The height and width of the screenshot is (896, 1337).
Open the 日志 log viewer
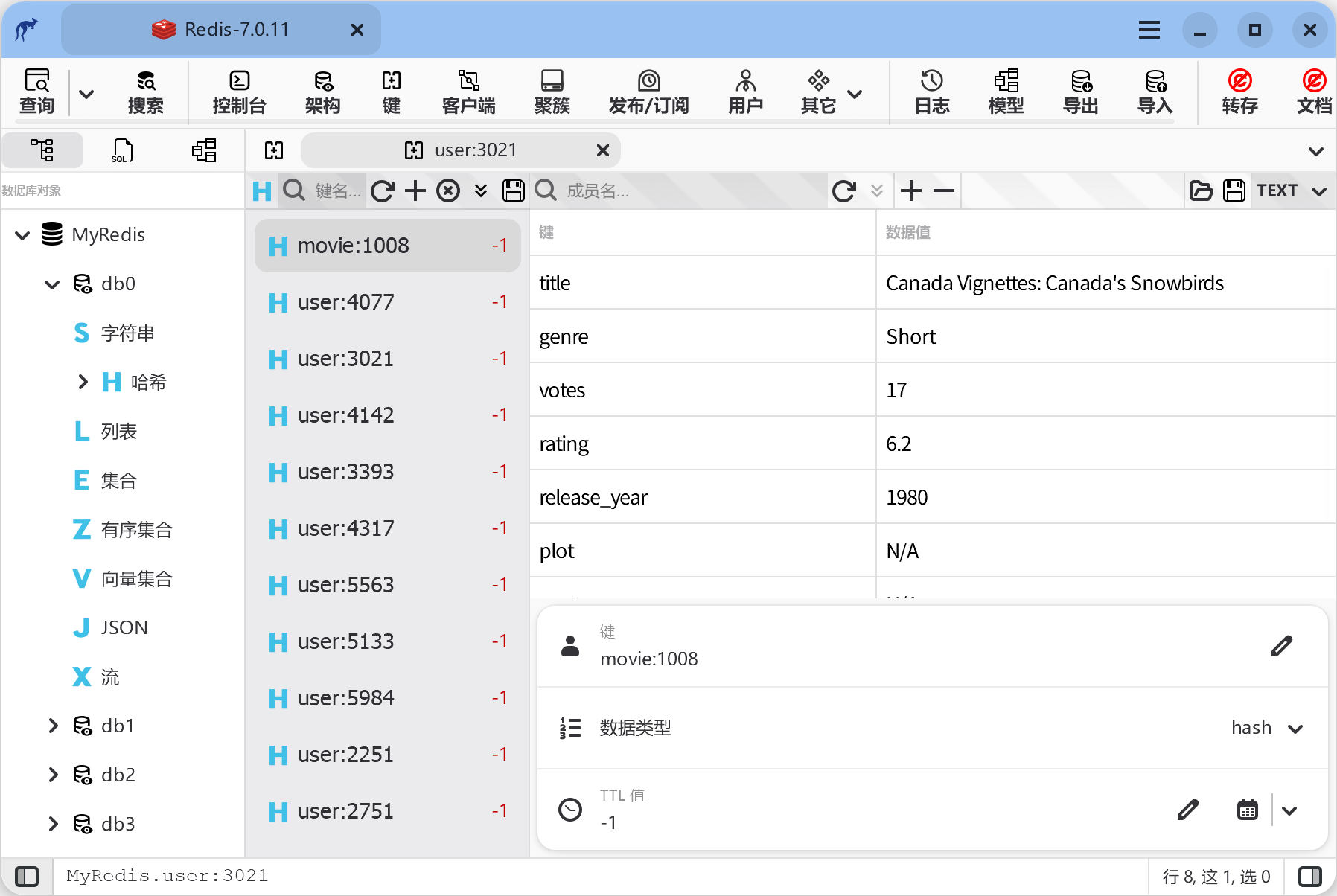tap(931, 92)
